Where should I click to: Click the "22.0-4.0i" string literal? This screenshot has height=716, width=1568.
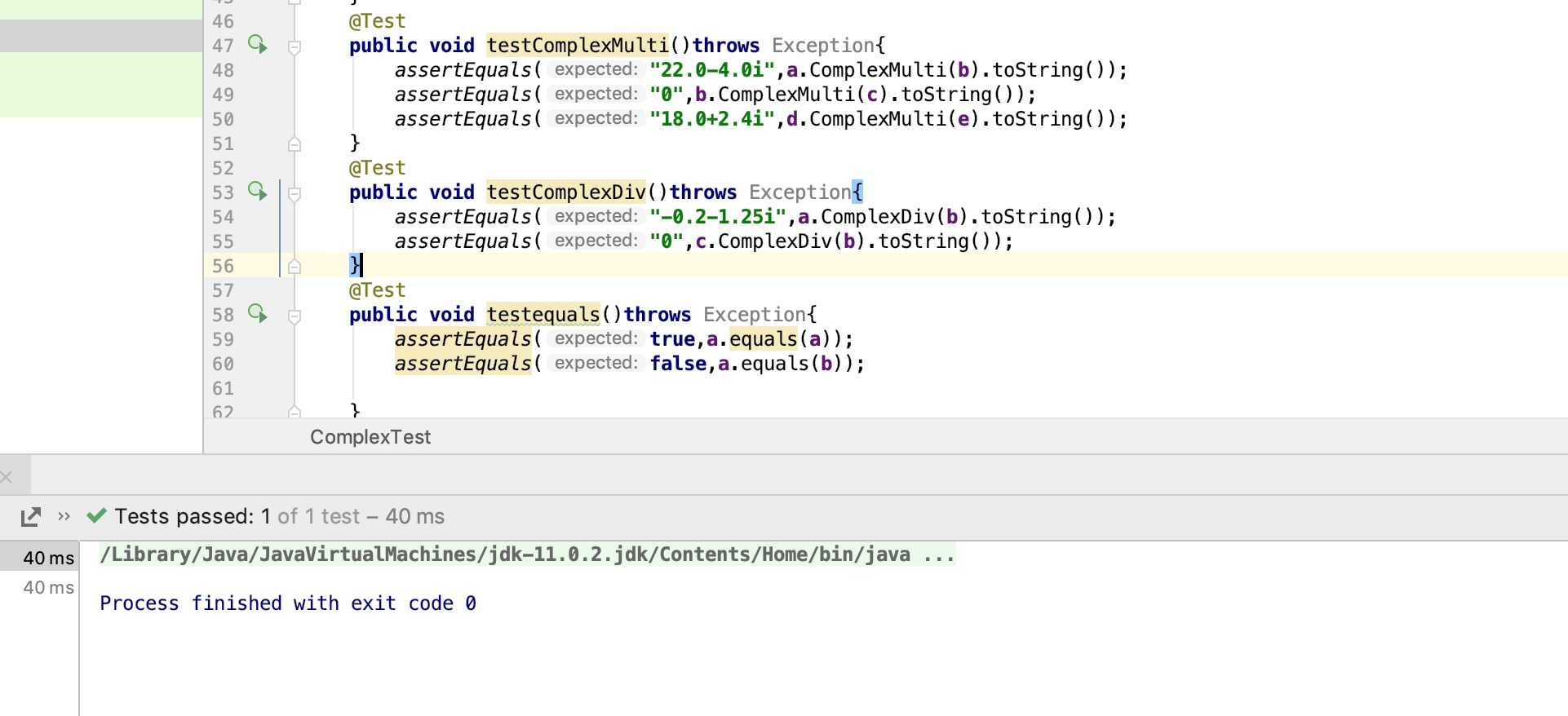point(712,69)
